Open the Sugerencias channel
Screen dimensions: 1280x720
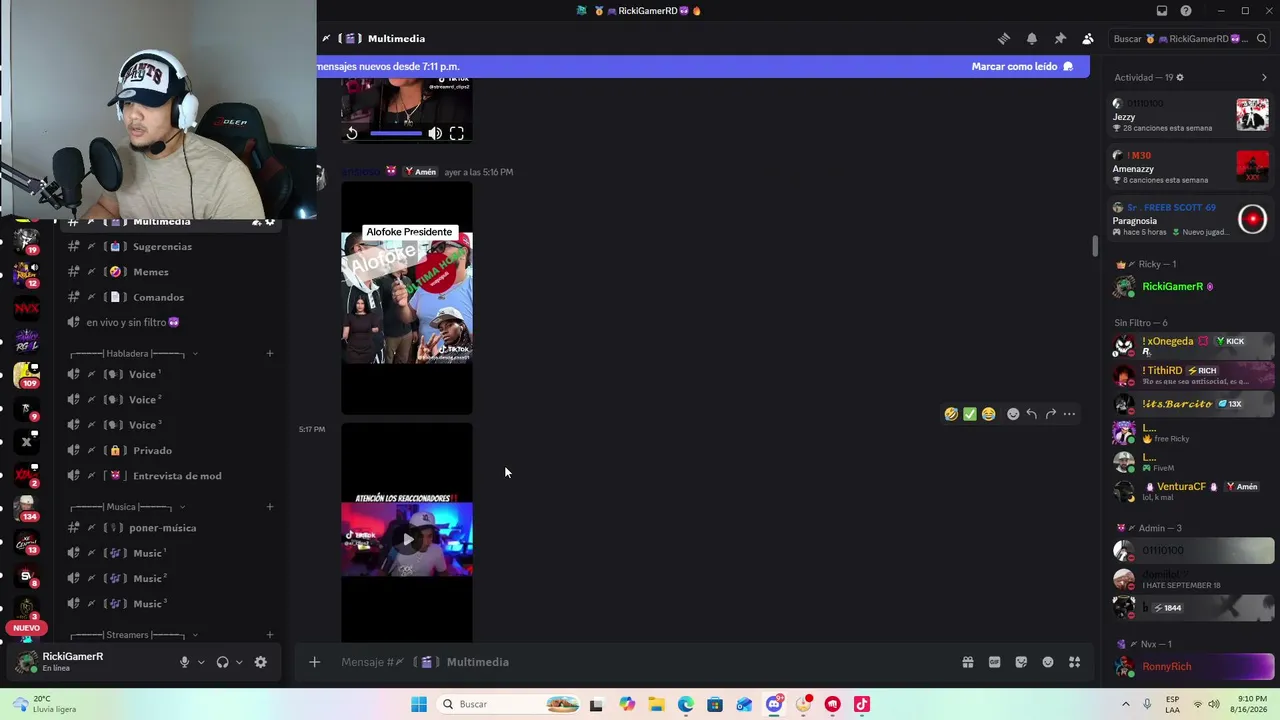170,247
